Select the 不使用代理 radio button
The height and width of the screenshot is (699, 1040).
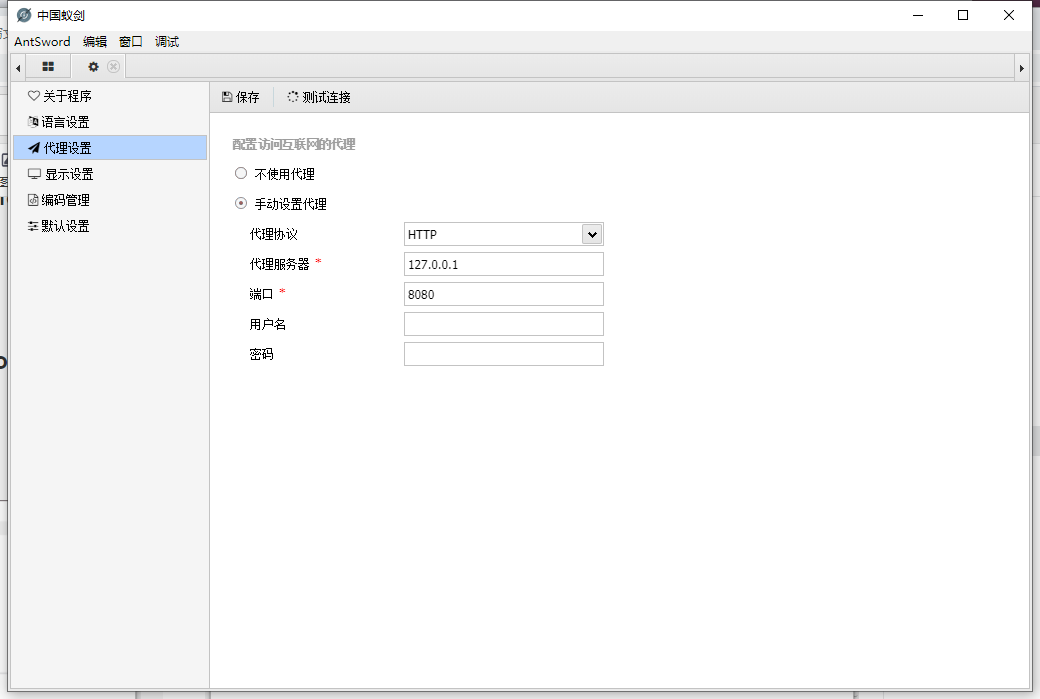[241, 173]
